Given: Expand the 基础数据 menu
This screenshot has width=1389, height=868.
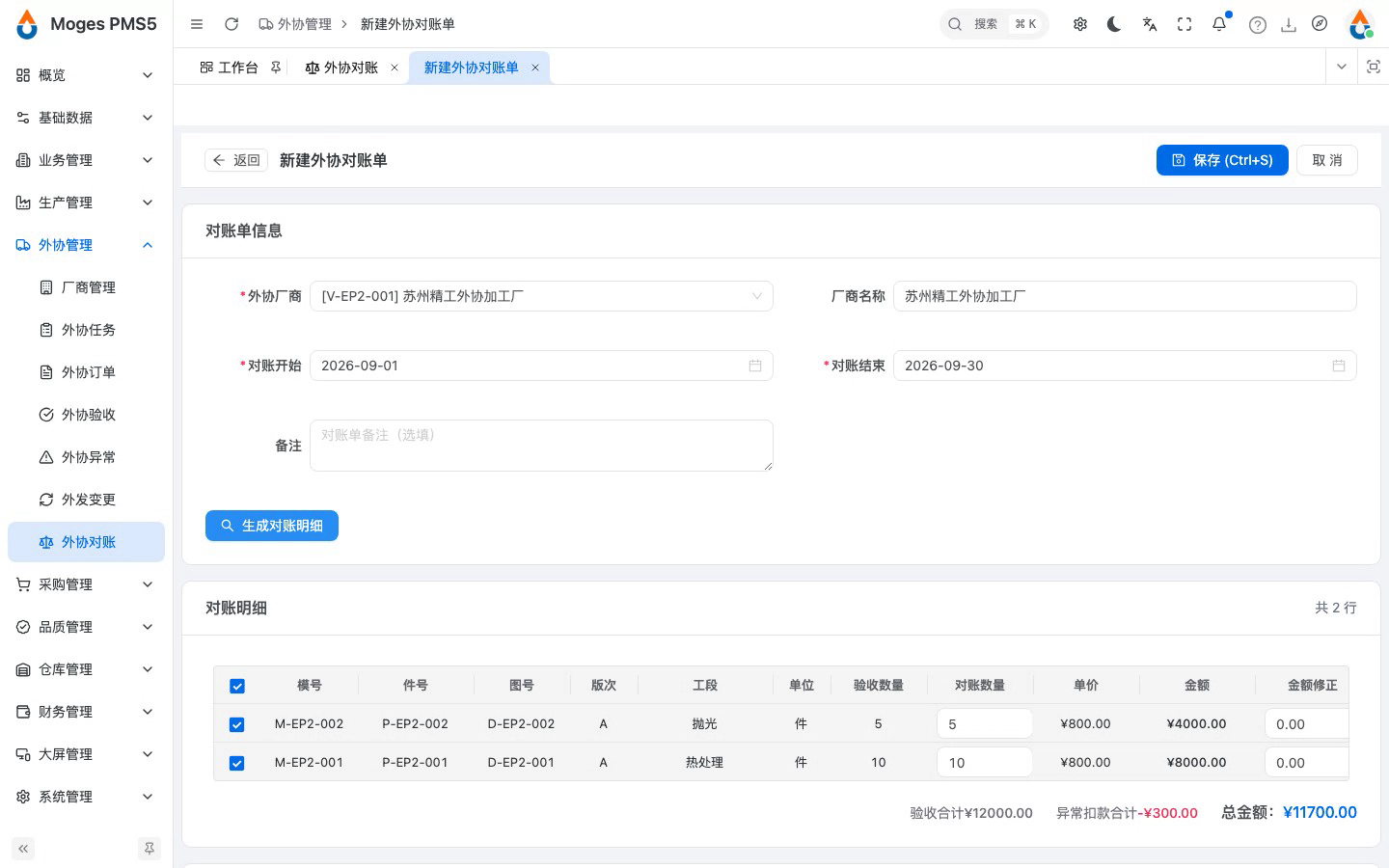Looking at the screenshot, I should click(x=85, y=118).
